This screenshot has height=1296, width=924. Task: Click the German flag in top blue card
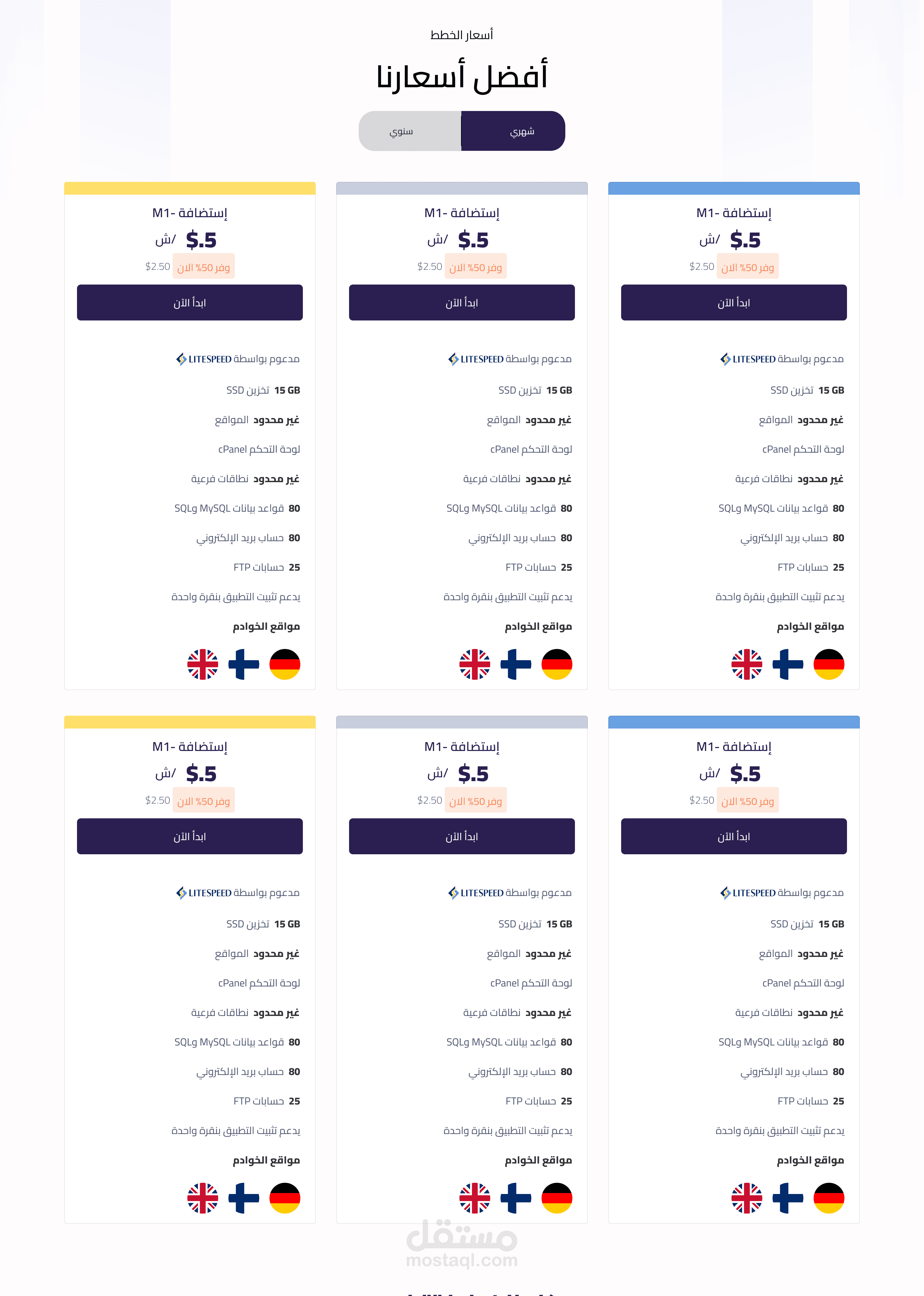(828, 664)
